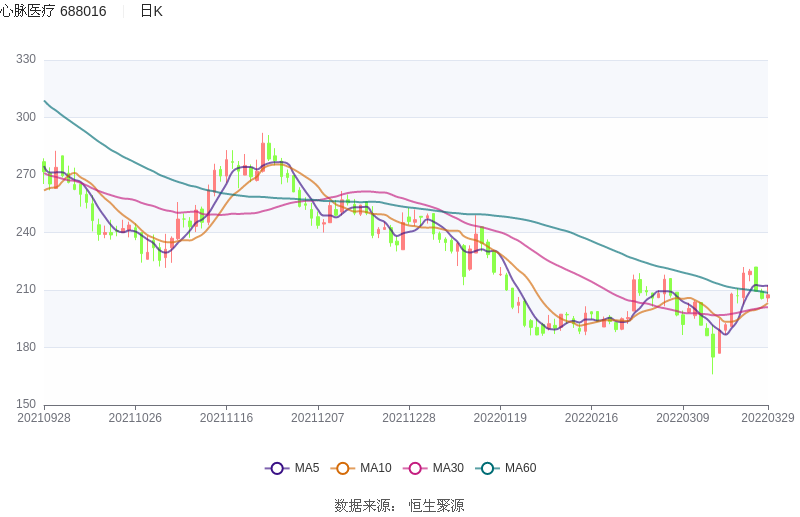
Task: Select the 20211116 date on the x-axis
Action: point(226,418)
